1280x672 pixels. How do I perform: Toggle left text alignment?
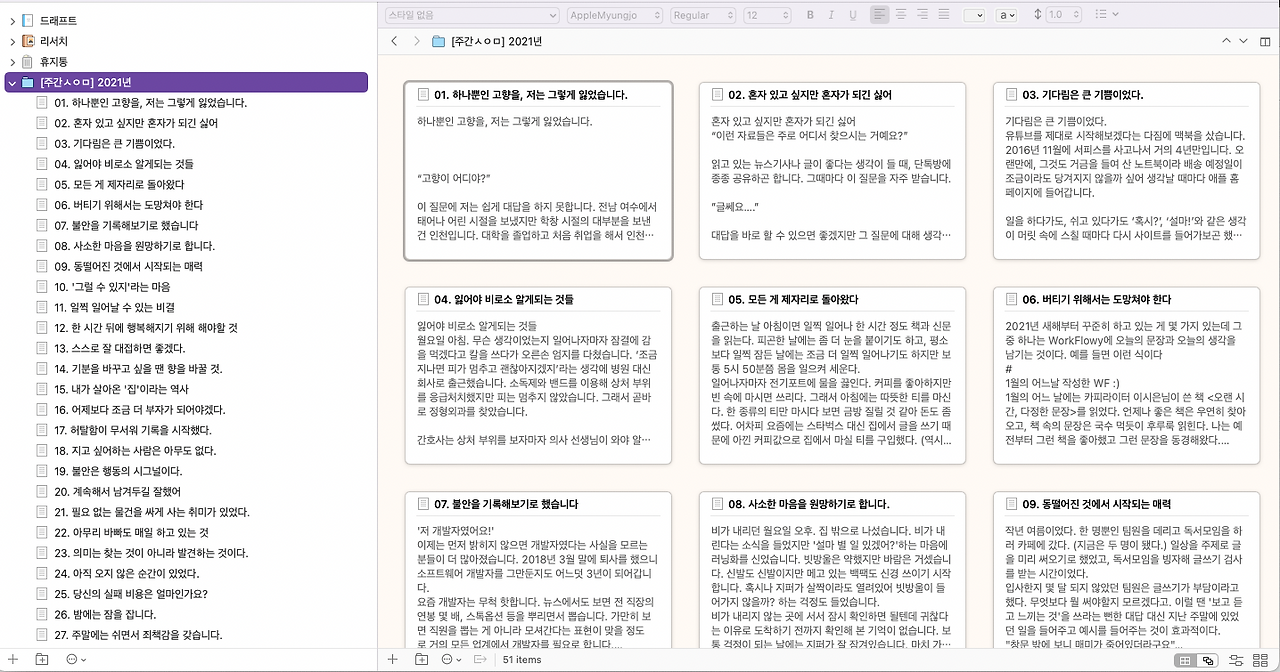point(880,15)
